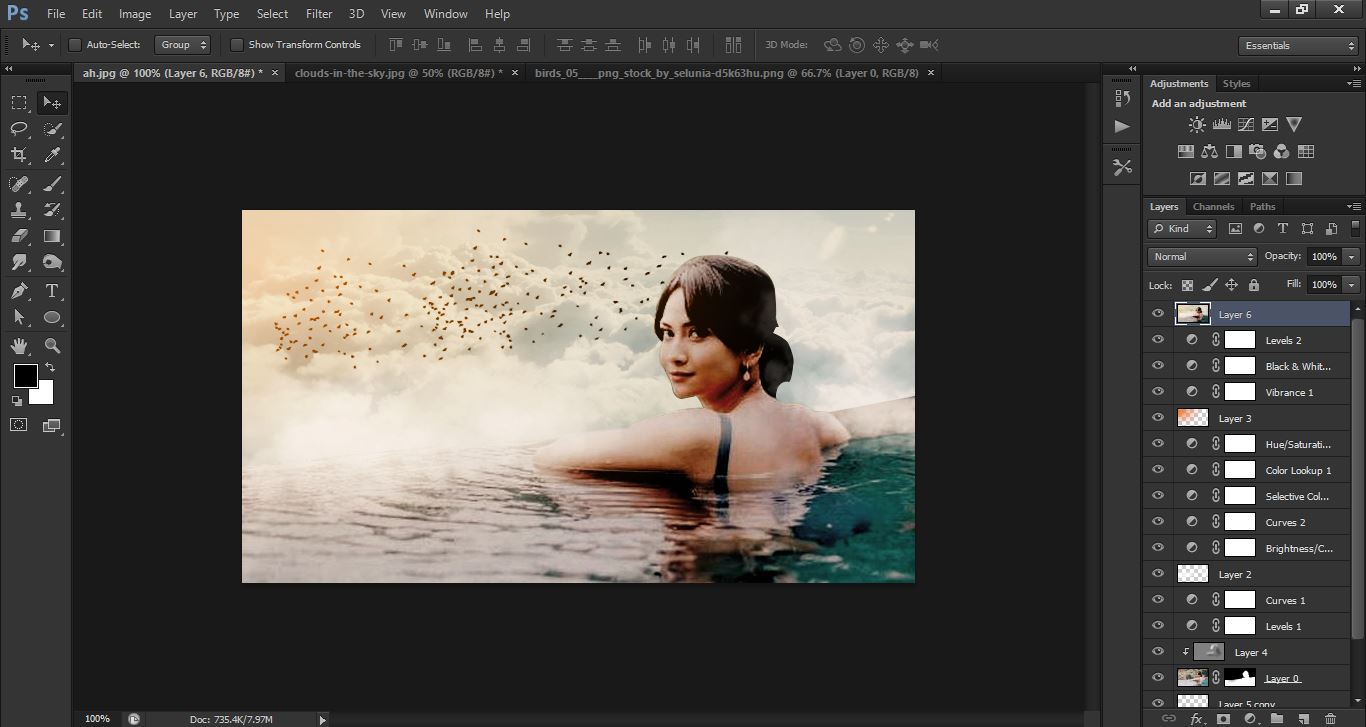Open the Normal blend mode dropdown
Screen dimensions: 1366x727
pos(1201,257)
